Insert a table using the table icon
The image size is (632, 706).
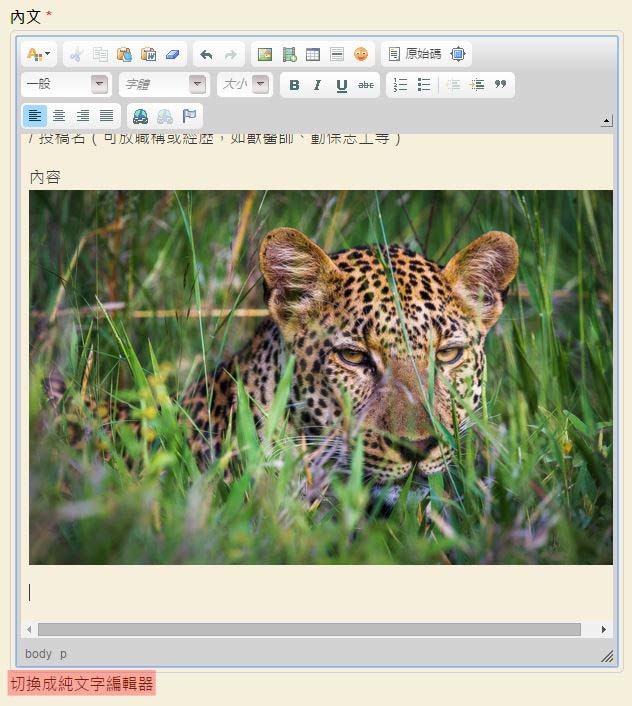click(313, 54)
